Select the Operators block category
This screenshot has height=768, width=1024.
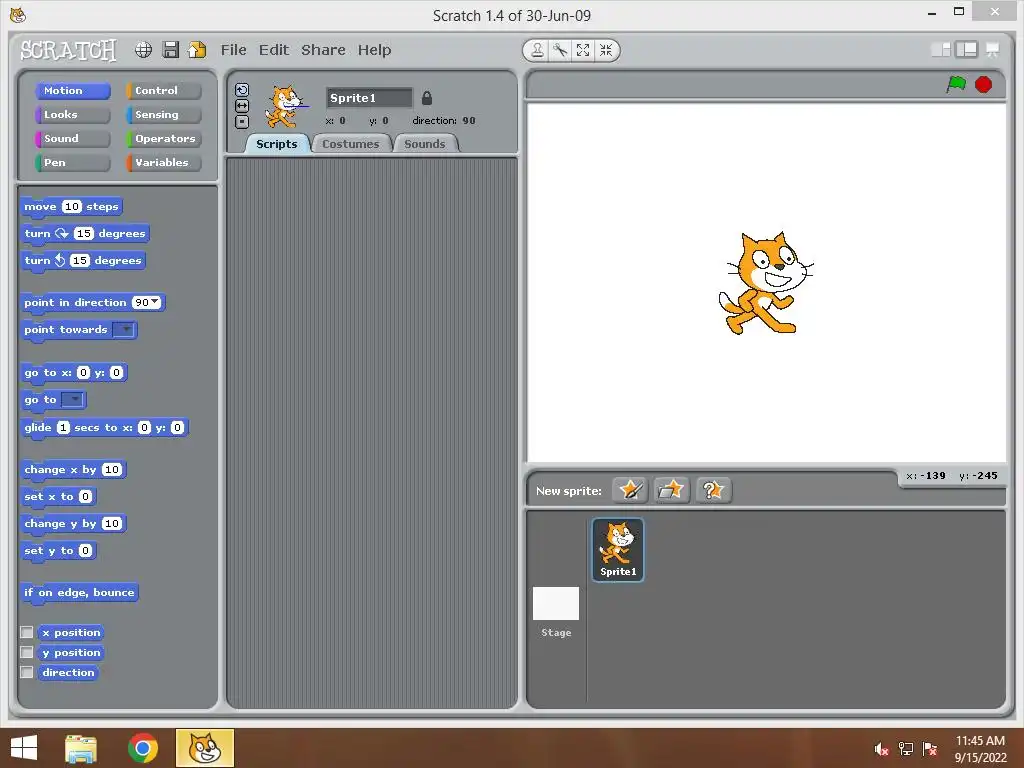(164, 138)
